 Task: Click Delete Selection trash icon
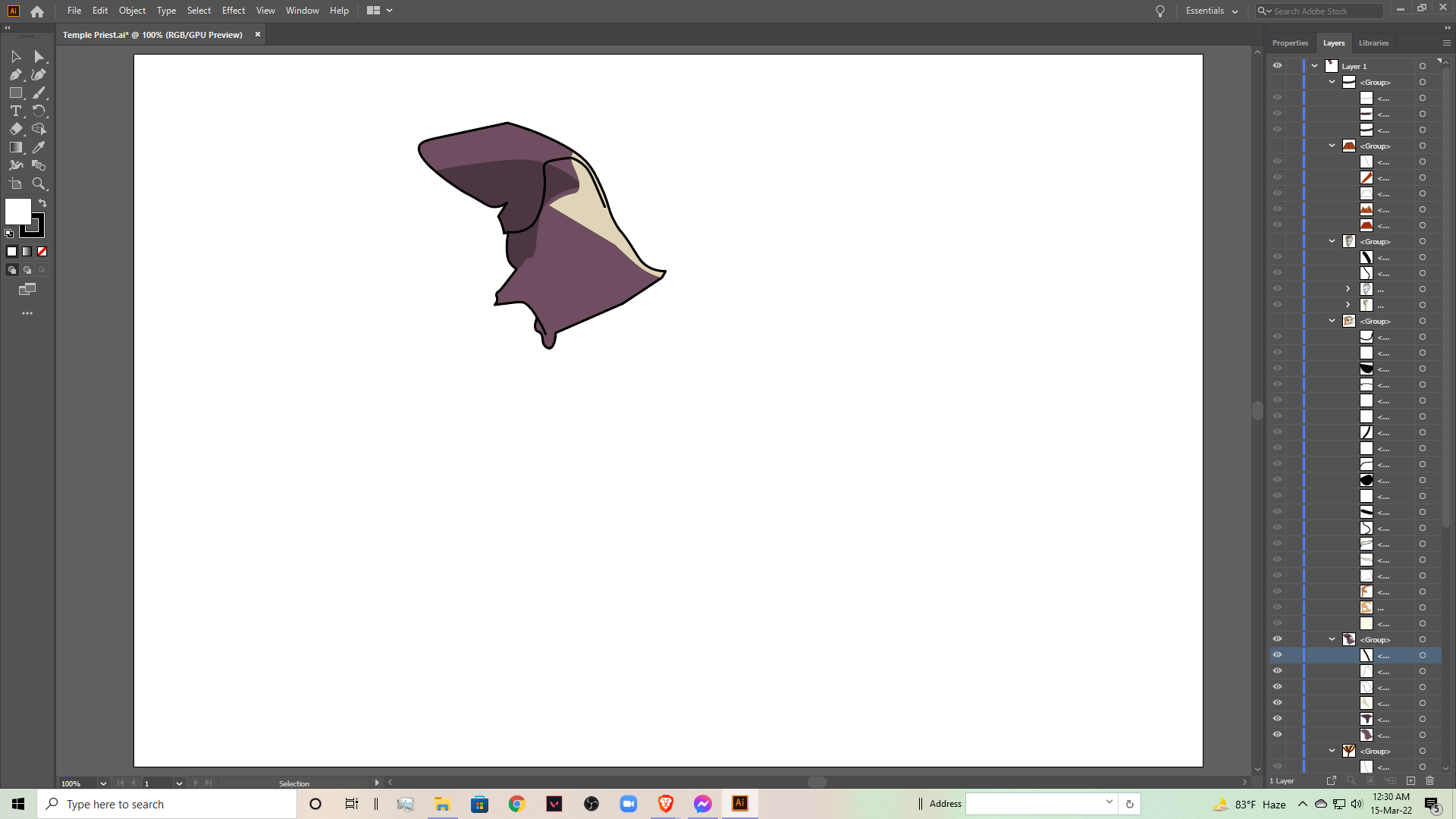(x=1430, y=780)
